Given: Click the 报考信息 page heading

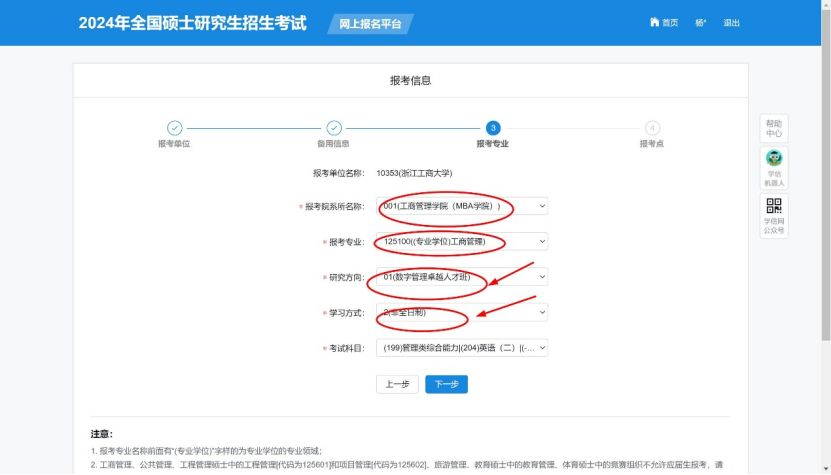Looking at the screenshot, I should click(411, 81).
